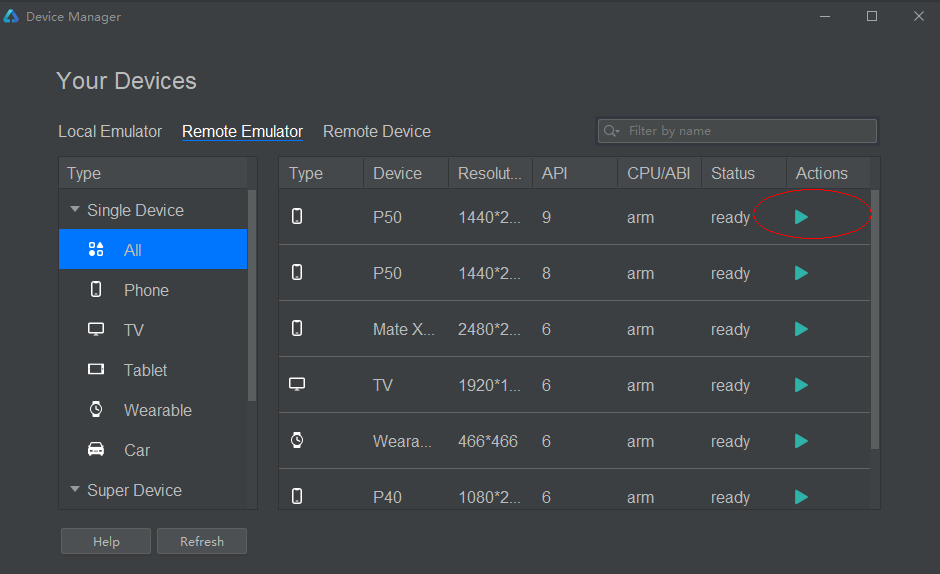Switch to Local Emulator tab

click(x=110, y=131)
